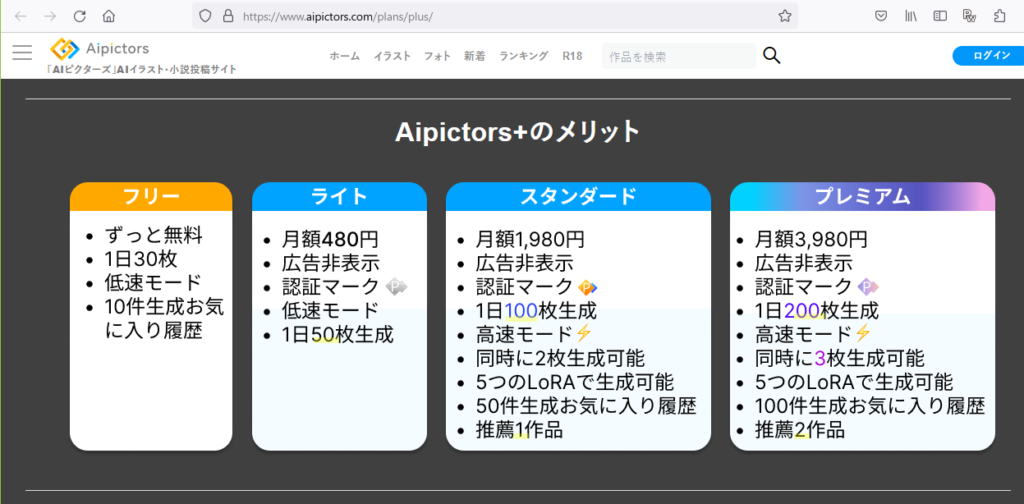Viewport: 1024px width, 504px height.
Task: Click the padlock site security icon
Action: coord(228,16)
